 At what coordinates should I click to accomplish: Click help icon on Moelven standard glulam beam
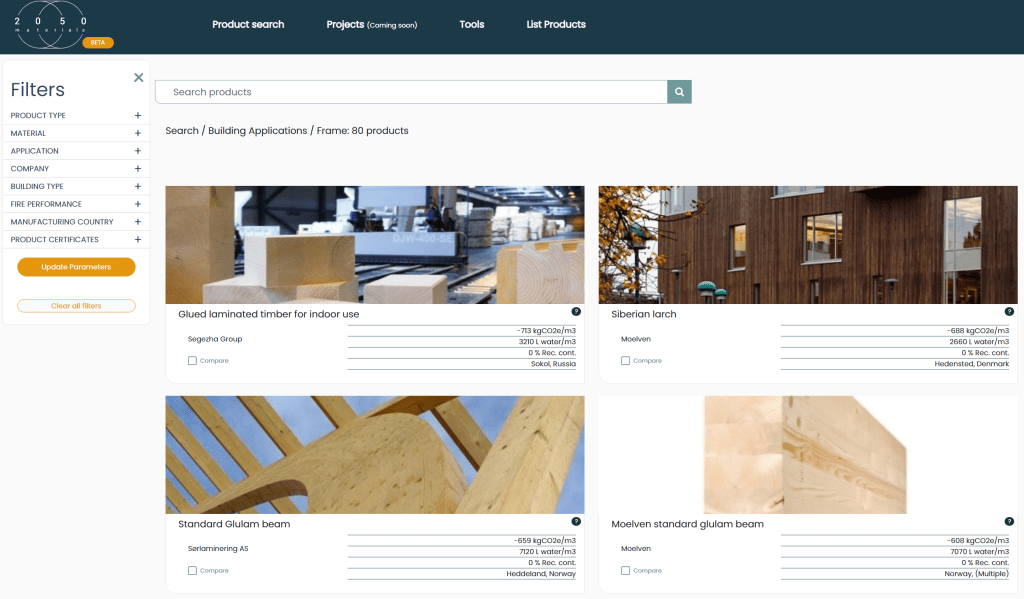pyautogui.click(x=1009, y=522)
